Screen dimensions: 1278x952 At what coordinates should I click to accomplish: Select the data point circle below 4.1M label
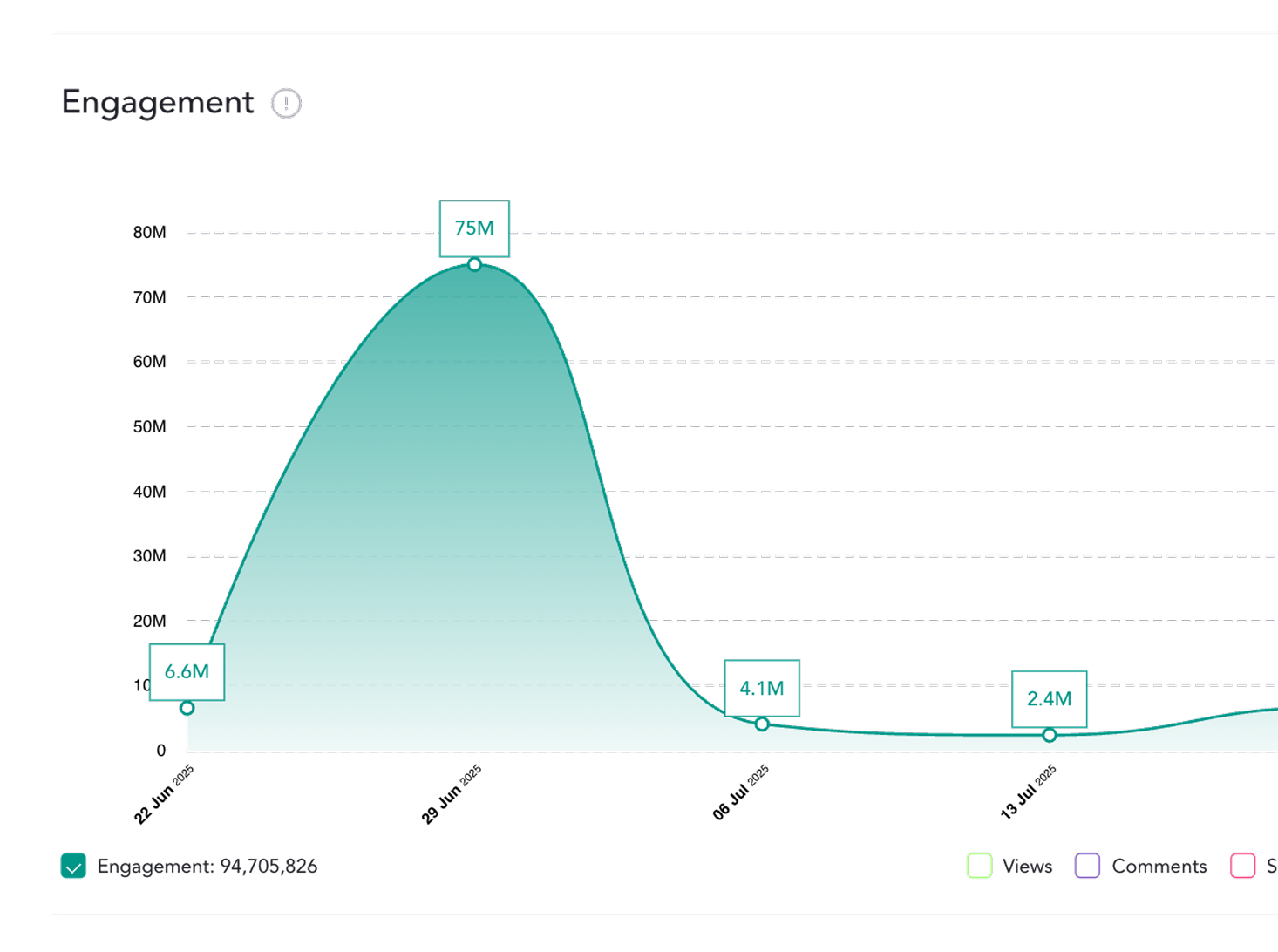coord(762,724)
